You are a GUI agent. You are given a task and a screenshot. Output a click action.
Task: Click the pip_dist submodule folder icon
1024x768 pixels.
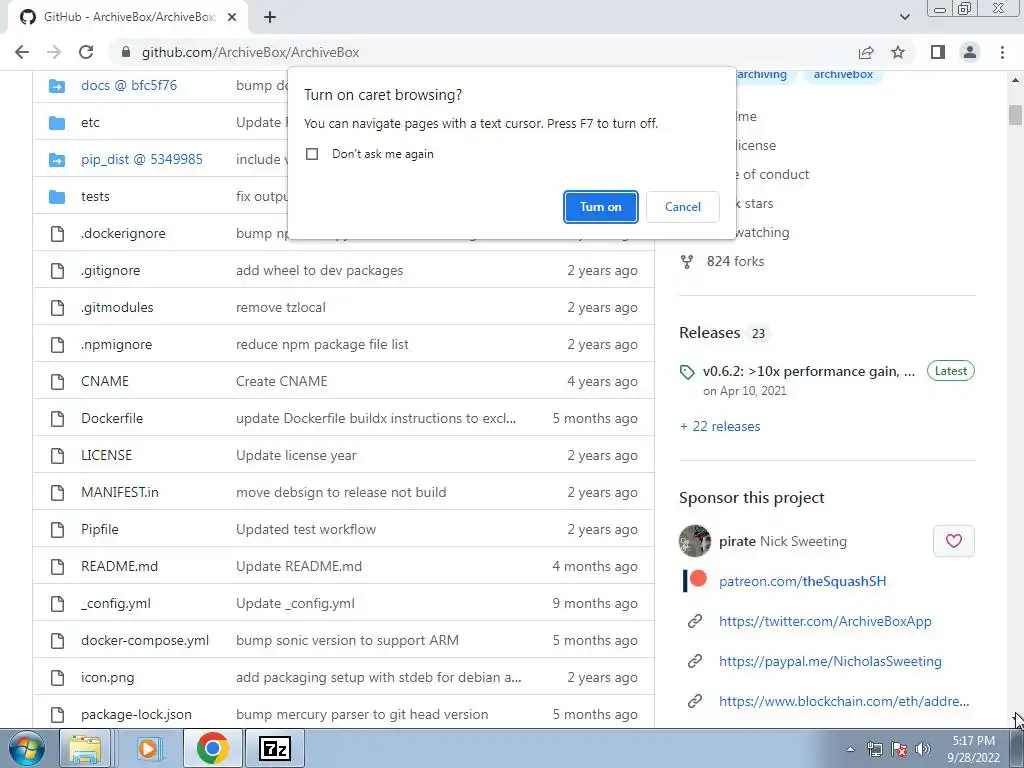tap(57, 159)
